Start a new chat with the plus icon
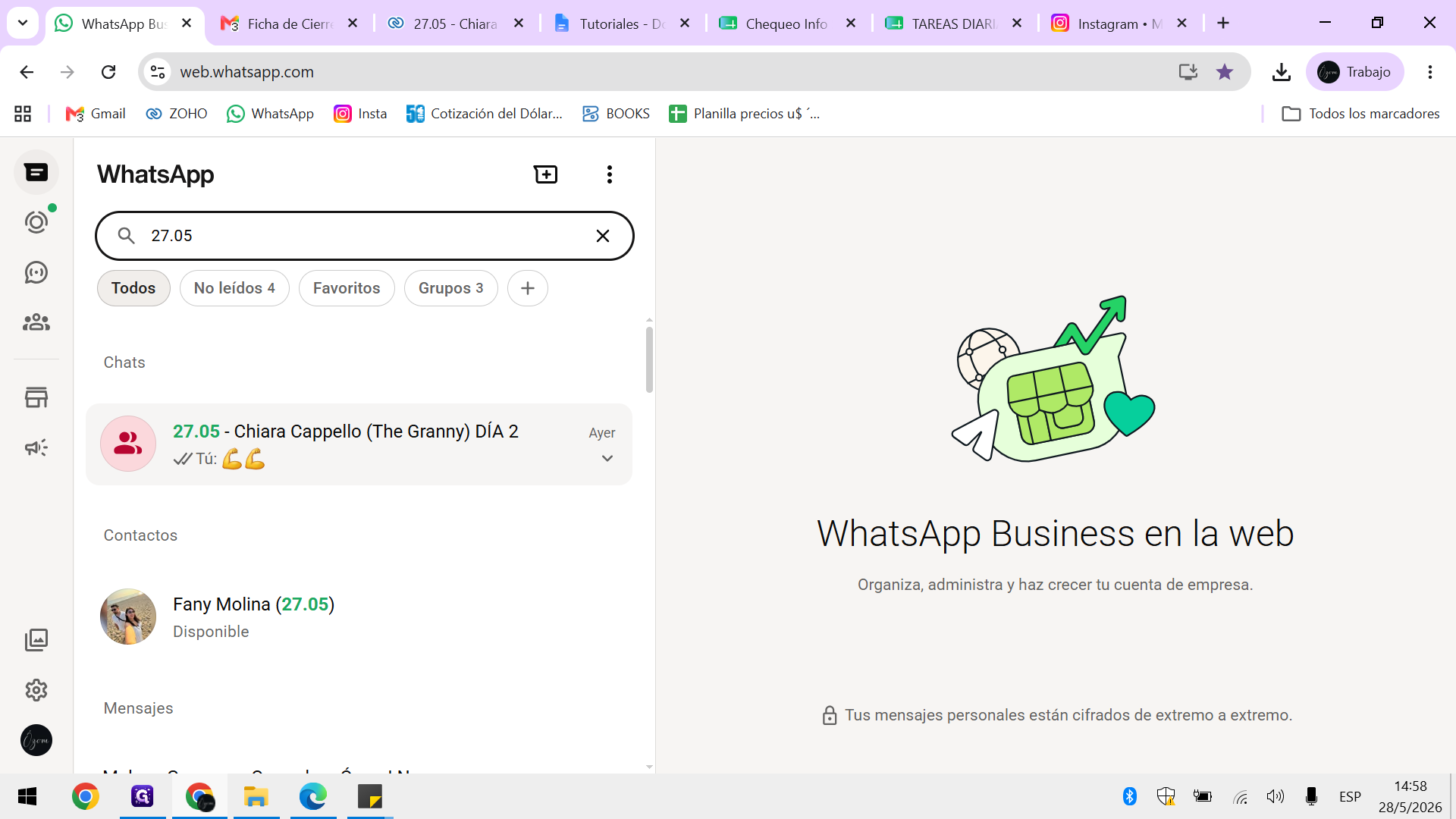The height and width of the screenshot is (819, 1456). tap(546, 174)
